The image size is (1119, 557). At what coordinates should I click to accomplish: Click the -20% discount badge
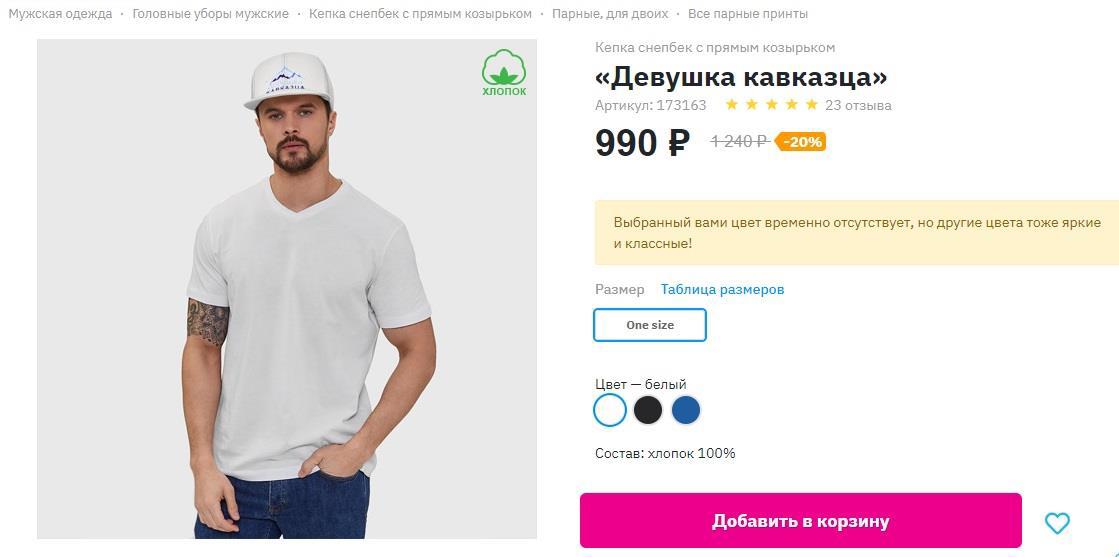(x=801, y=142)
